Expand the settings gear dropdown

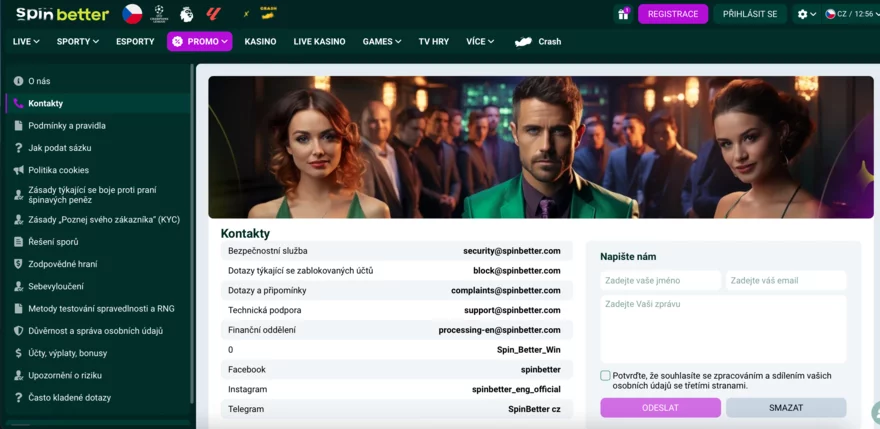coord(806,14)
